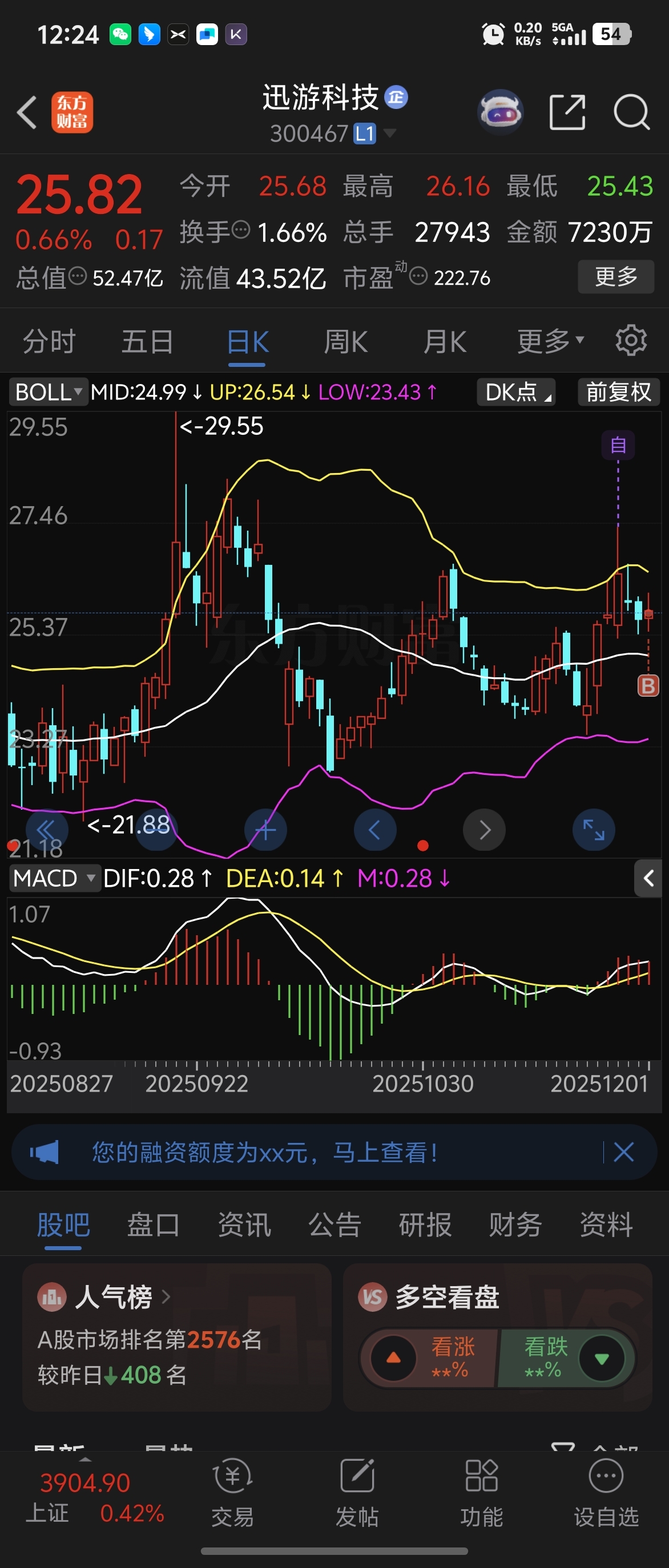Screen dimensions: 669x1568
Task: Expand stock code 300467 dropdown arrow
Action: tap(389, 133)
